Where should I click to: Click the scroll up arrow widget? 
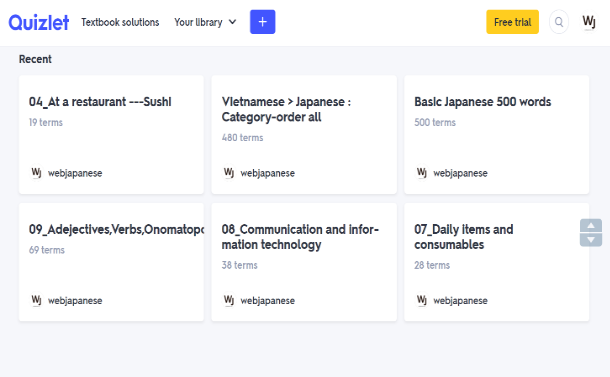pyautogui.click(x=591, y=226)
